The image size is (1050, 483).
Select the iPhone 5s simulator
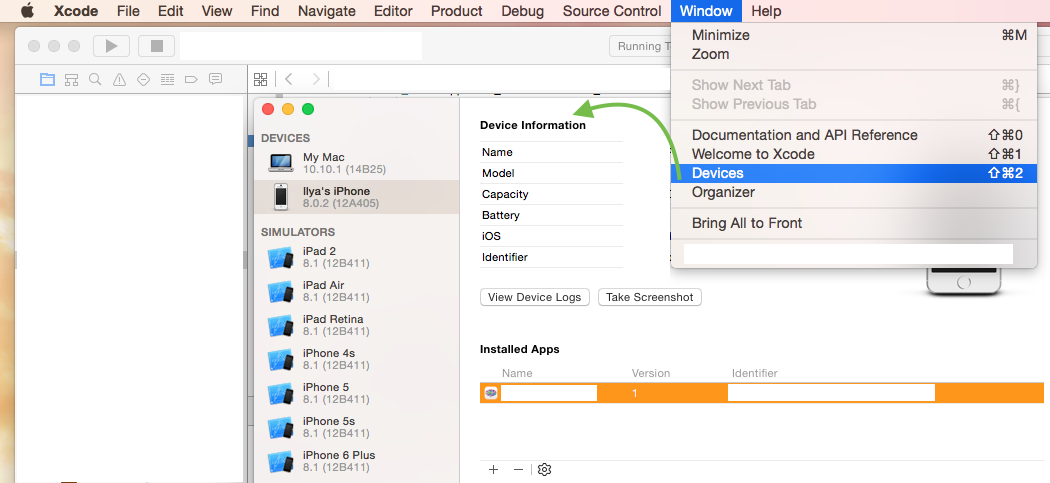(356, 427)
